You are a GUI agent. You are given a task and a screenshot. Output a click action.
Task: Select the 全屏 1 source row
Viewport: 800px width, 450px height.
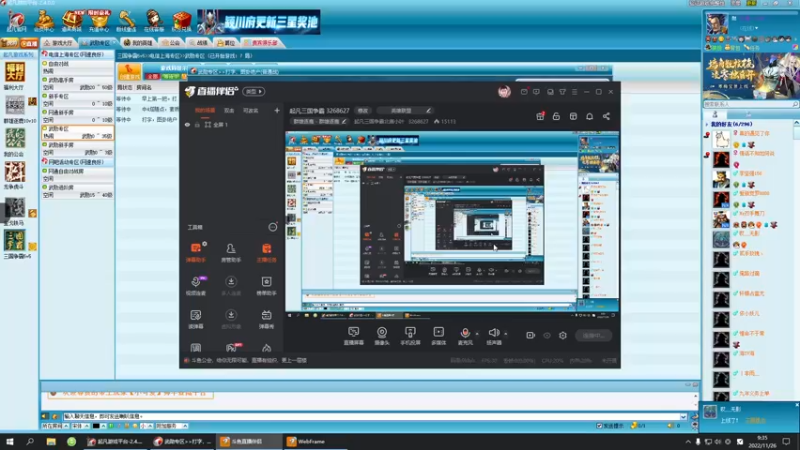tap(232, 124)
